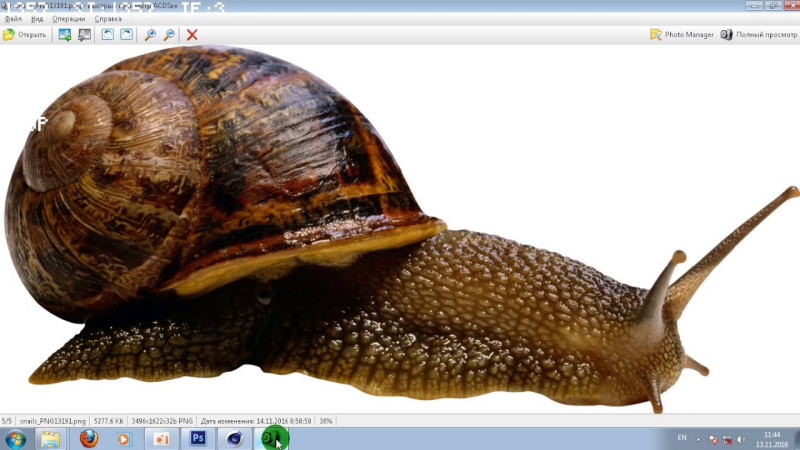Image resolution: width=800 pixels, height=450 pixels.
Task: Launch Firefox from the taskbar
Action: pyautogui.click(x=88, y=438)
